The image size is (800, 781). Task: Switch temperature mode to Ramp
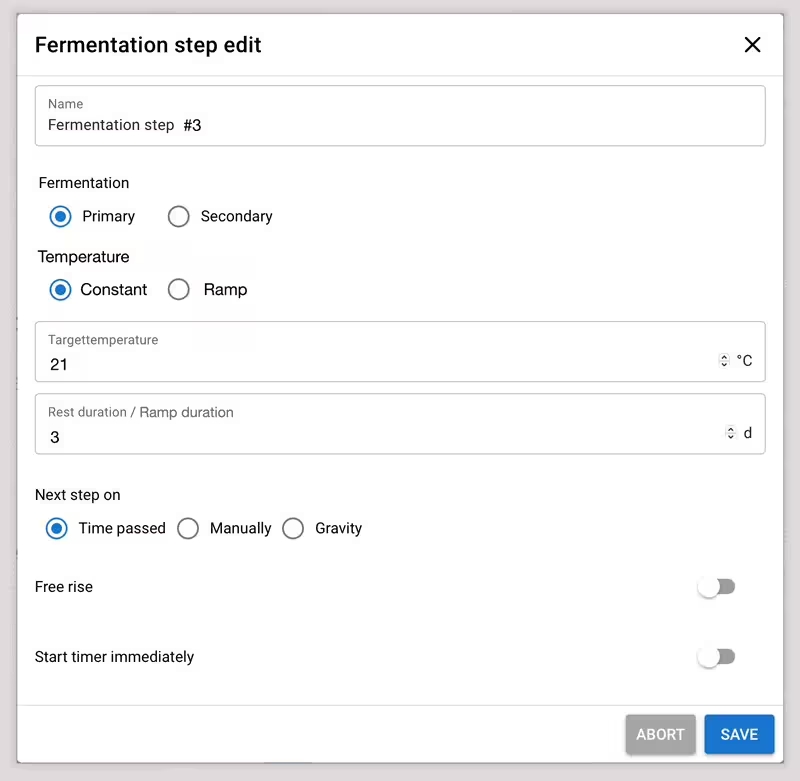(x=179, y=289)
